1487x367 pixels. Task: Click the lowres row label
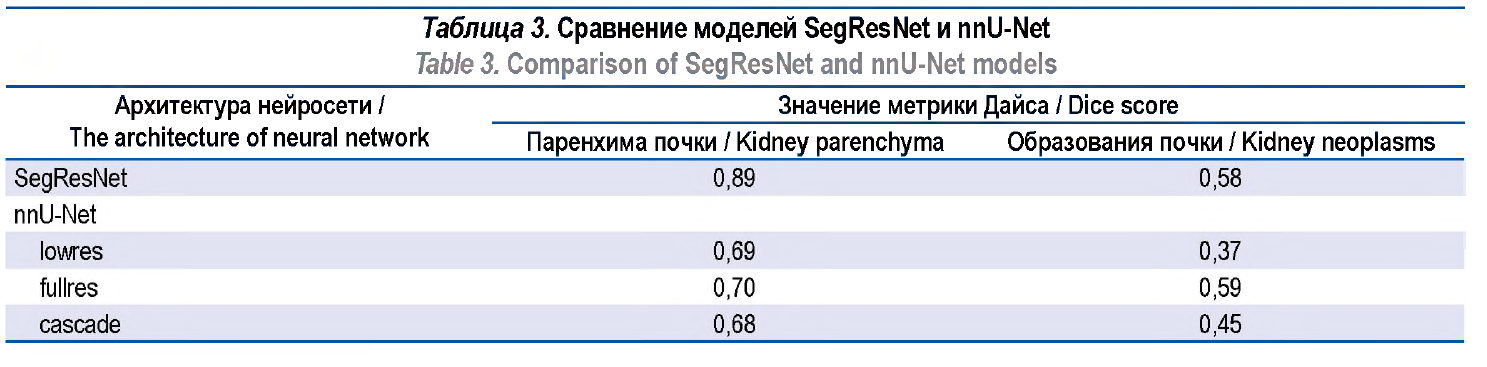click(x=71, y=252)
